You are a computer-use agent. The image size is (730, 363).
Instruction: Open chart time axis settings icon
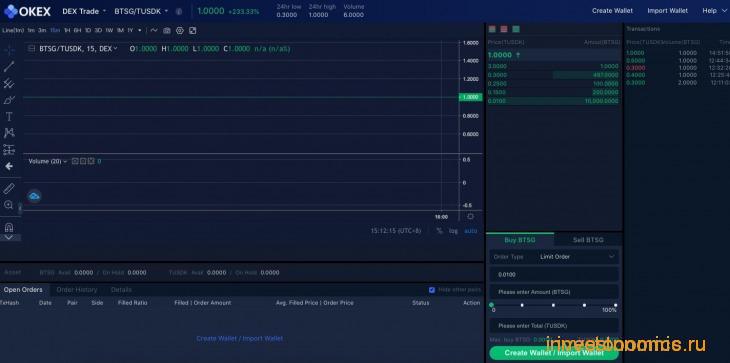[x=471, y=216]
